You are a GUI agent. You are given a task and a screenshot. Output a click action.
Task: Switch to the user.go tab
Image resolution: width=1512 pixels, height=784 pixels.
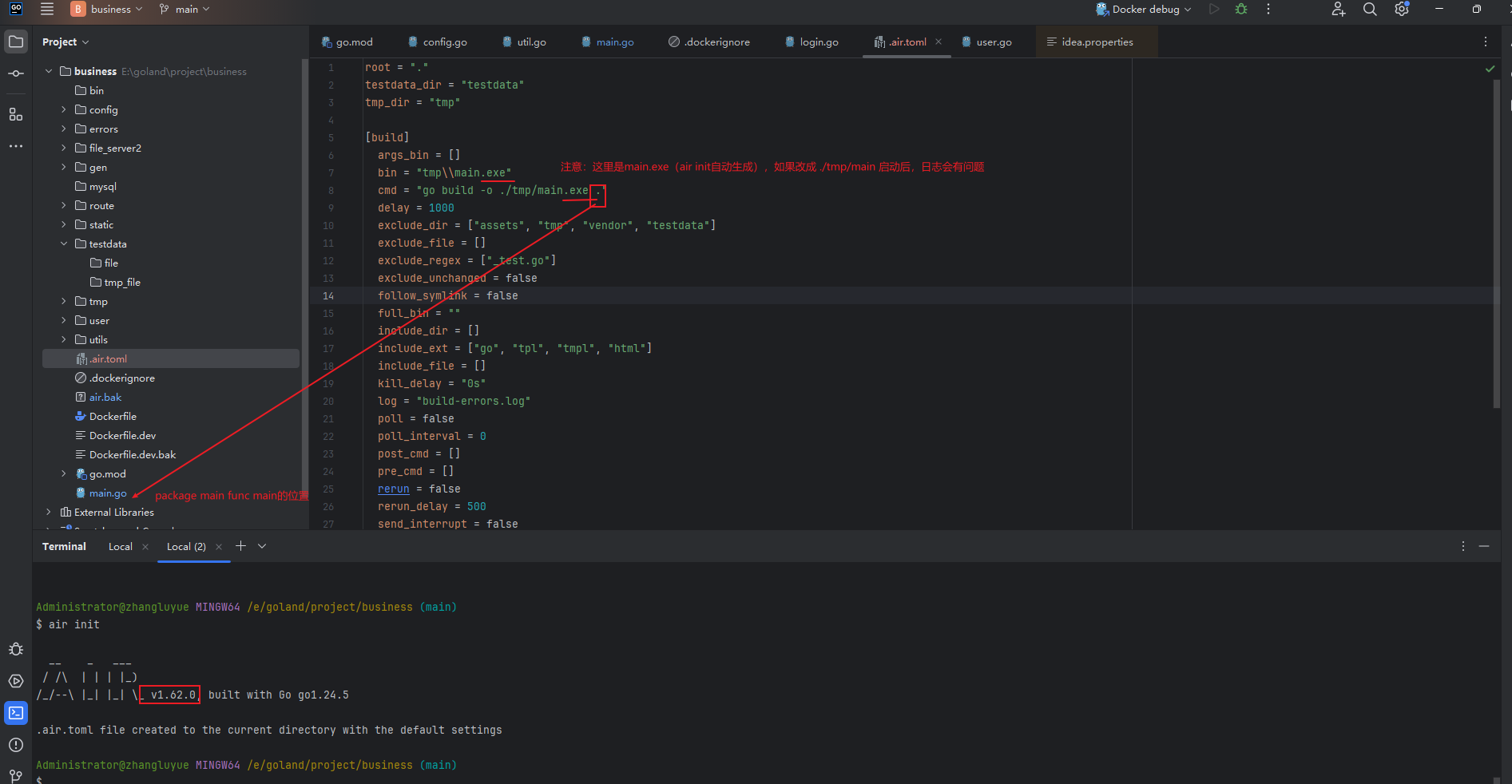[x=986, y=42]
